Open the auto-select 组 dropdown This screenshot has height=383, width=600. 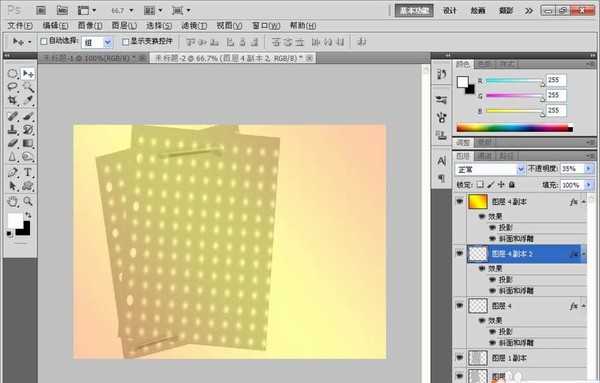108,42
